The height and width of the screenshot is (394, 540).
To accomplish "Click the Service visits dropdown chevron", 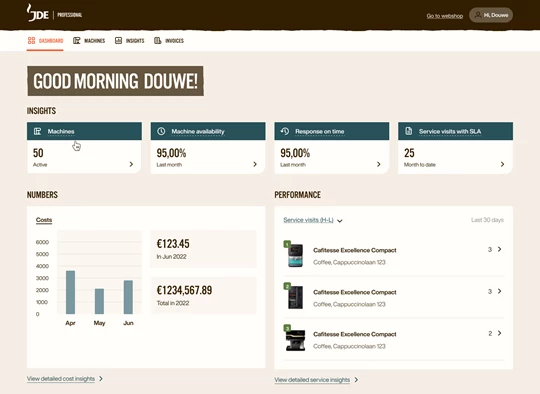I will click(340, 221).
